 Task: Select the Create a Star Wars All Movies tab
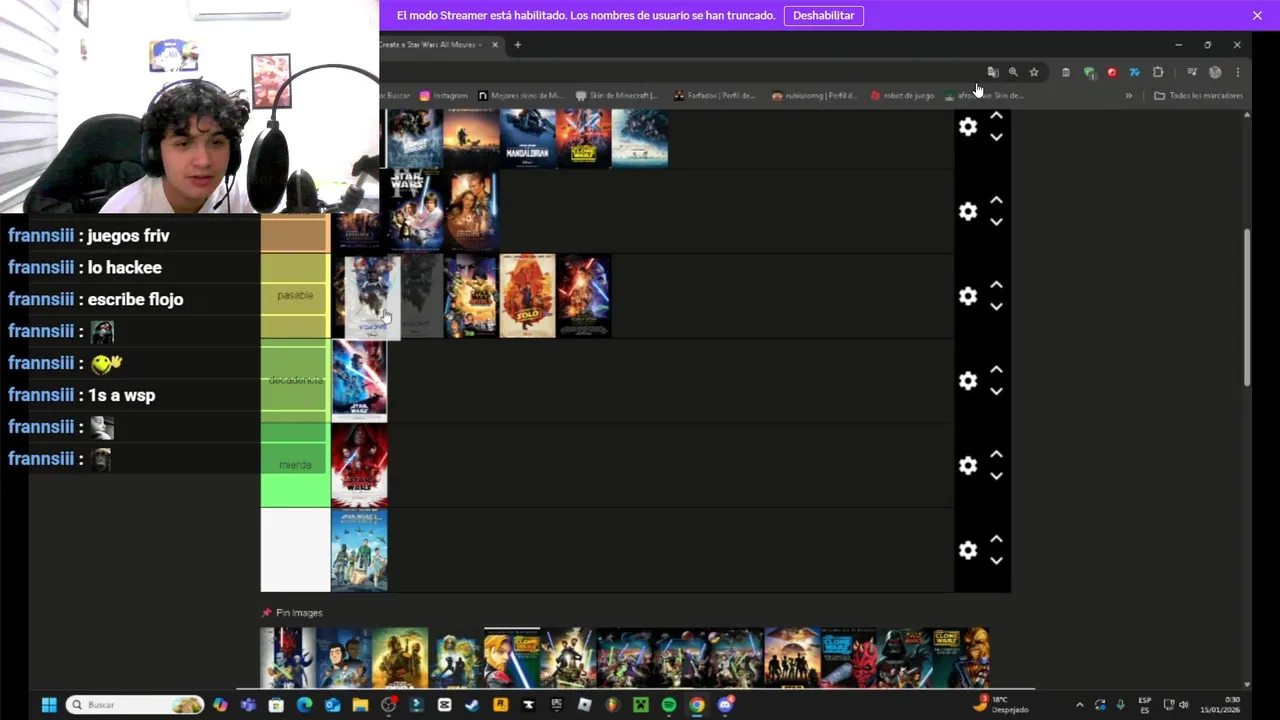[431, 45]
